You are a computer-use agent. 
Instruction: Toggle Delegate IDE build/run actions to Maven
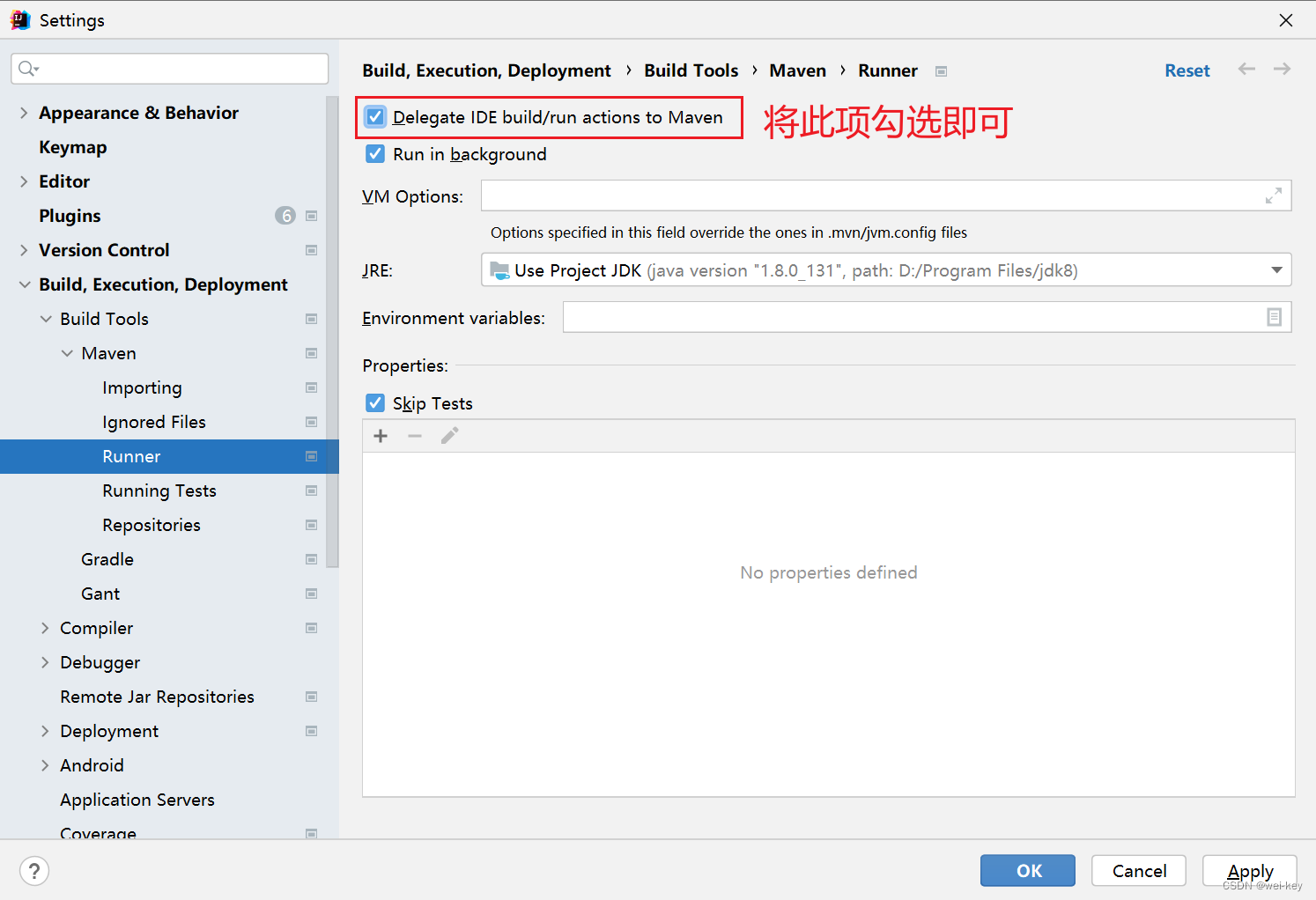pyautogui.click(x=375, y=117)
